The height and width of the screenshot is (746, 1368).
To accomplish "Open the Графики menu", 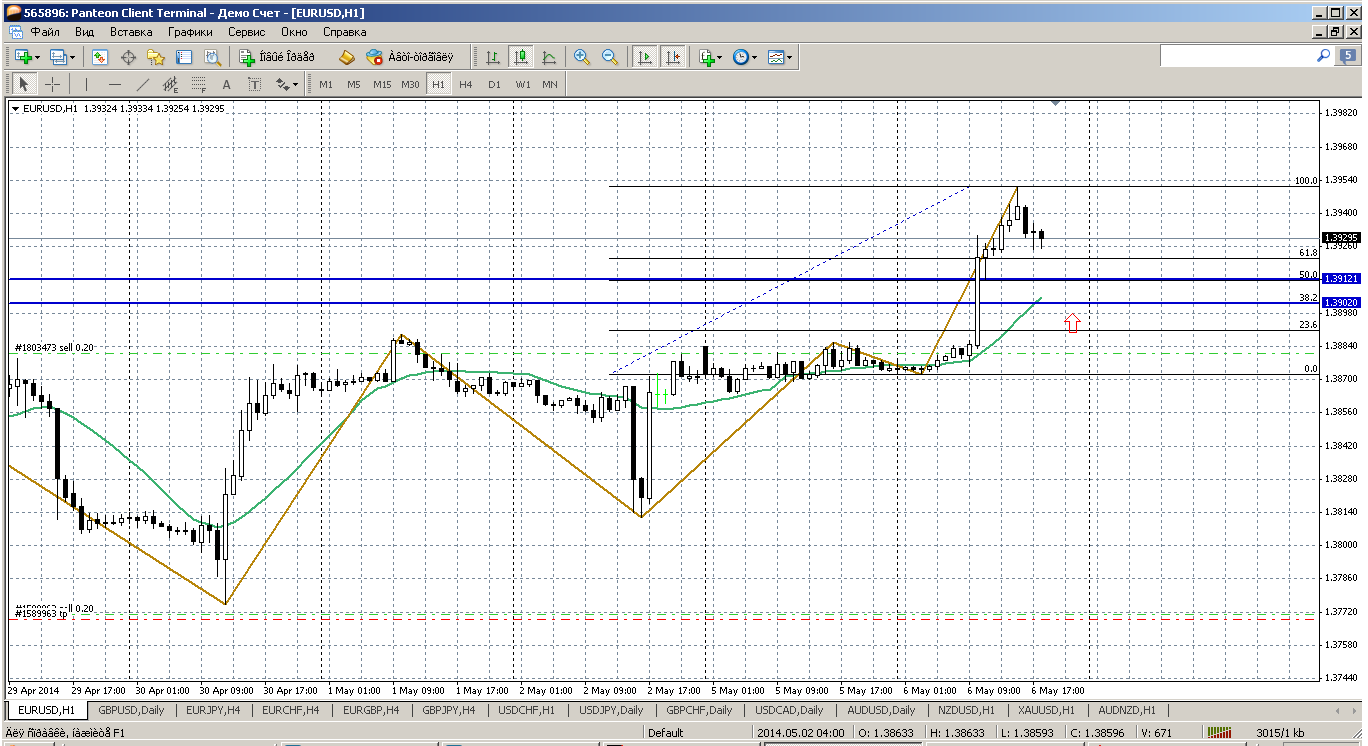I will point(190,32).
